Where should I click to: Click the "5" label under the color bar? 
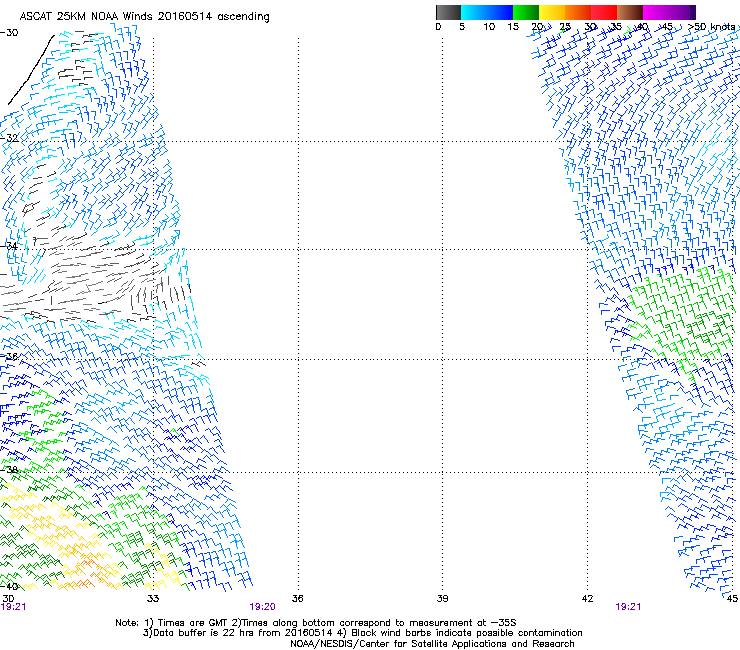point(462,27)
